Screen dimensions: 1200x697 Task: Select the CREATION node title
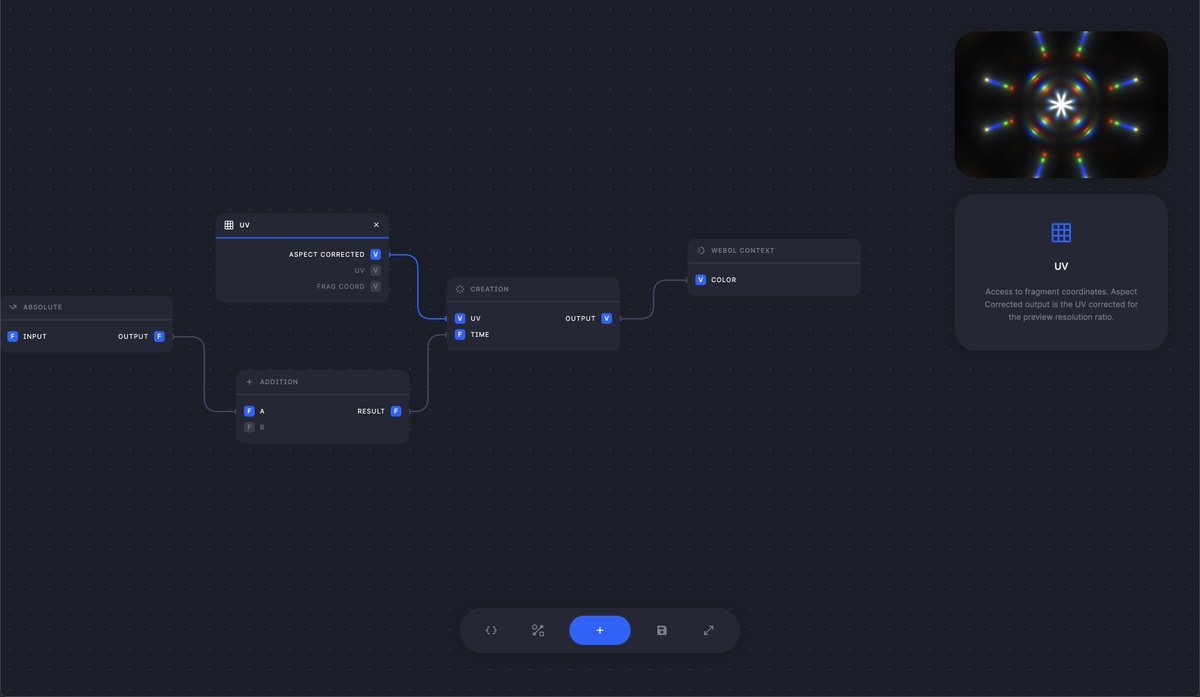click(490, 289)
